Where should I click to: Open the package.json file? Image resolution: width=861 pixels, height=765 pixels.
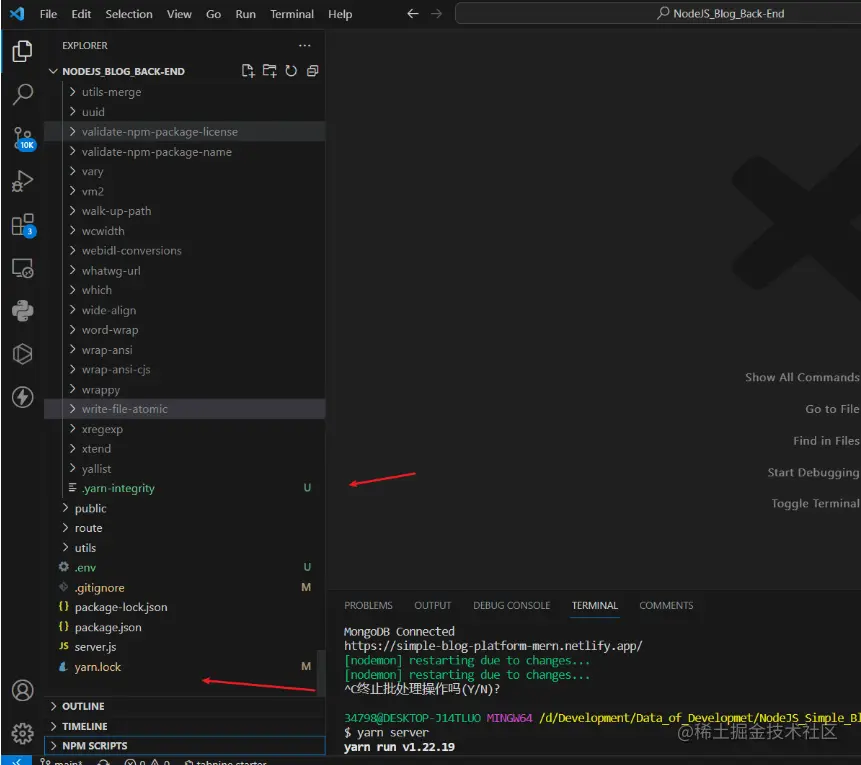click(x=185, y=627)
